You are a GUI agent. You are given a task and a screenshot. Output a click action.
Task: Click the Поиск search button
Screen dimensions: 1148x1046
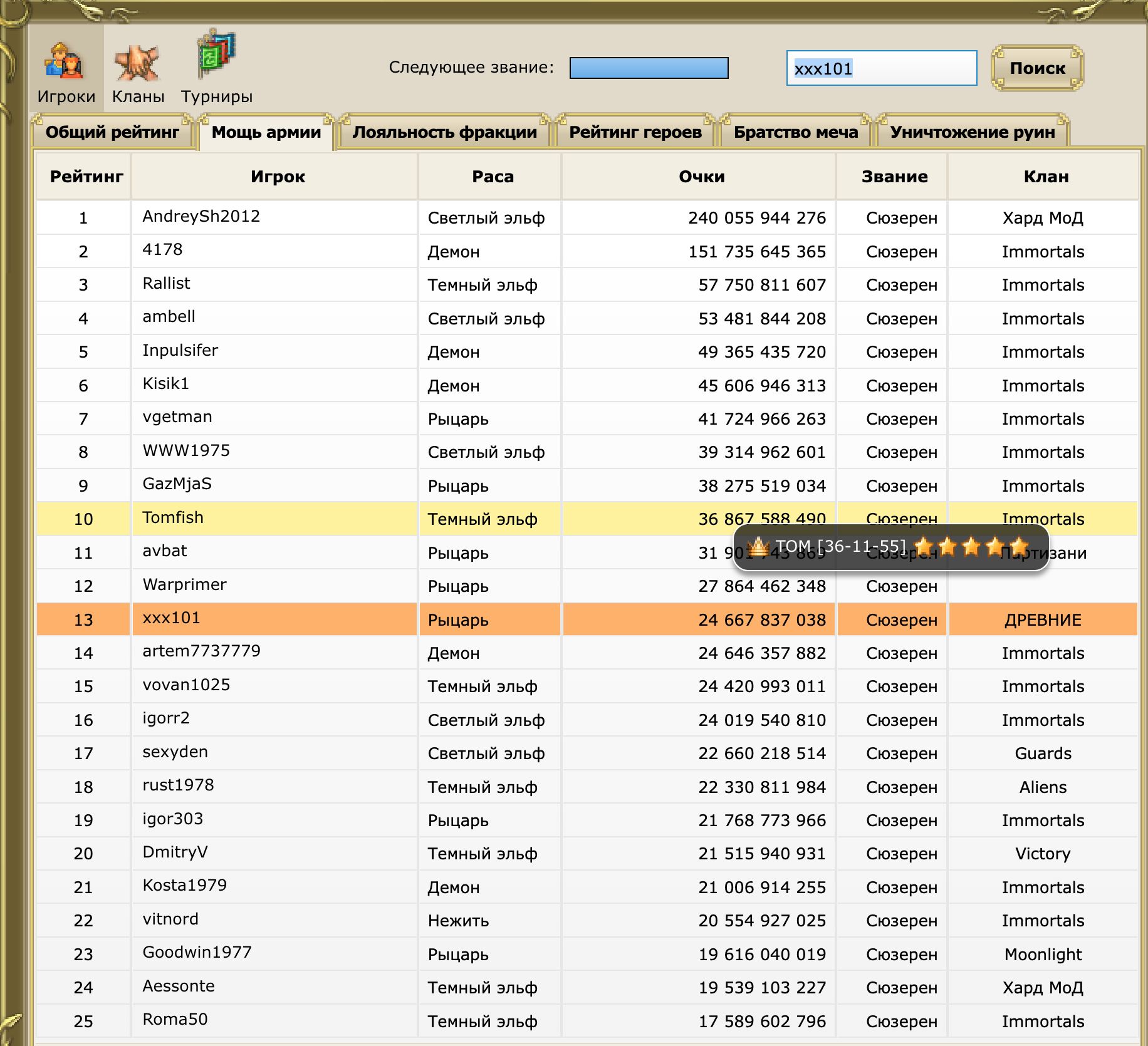[1037, 68]
